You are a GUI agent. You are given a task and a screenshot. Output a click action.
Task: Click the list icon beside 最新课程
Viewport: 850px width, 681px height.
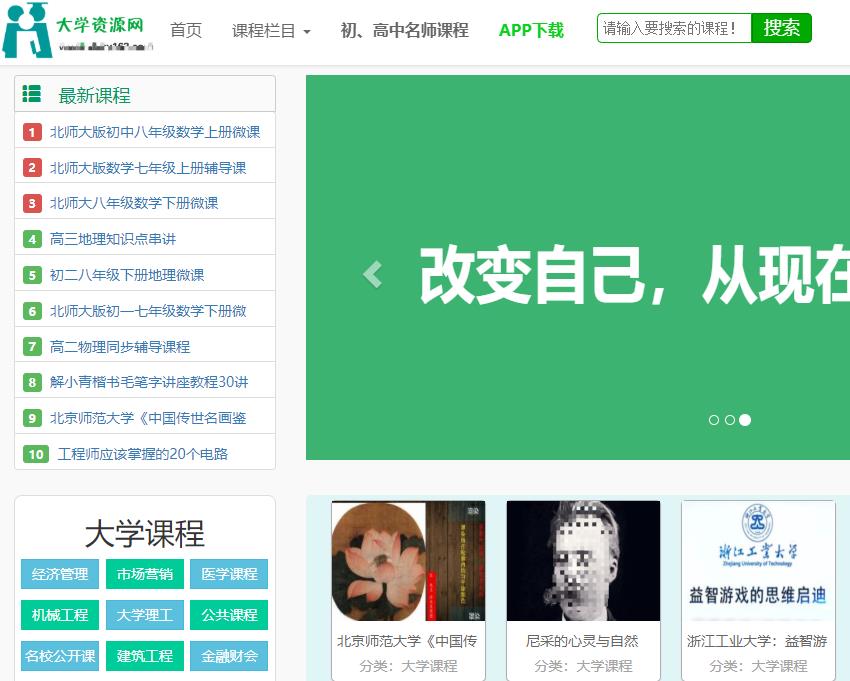(x=32, y=94)
